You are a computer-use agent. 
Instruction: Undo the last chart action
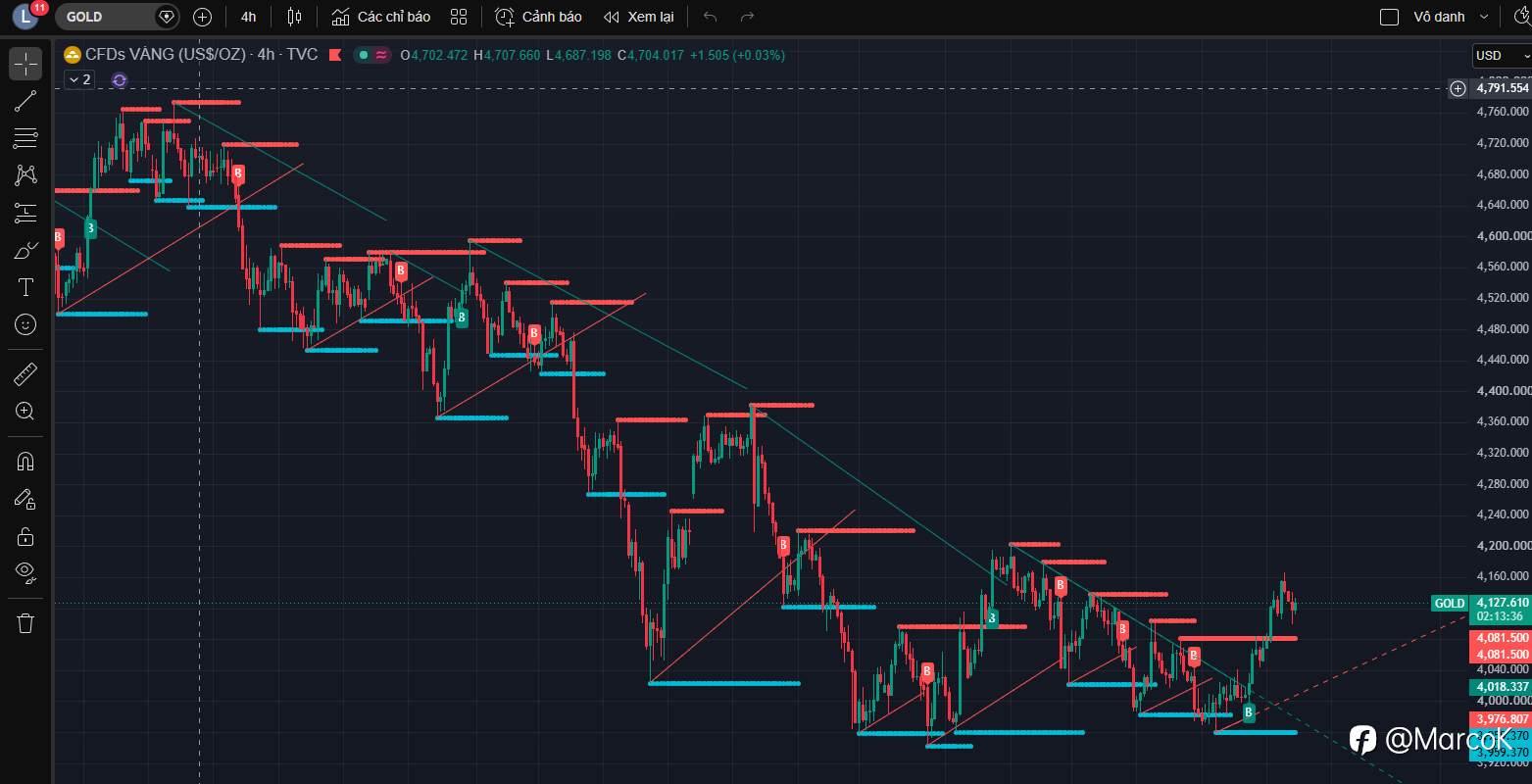[x=711, y=17]
